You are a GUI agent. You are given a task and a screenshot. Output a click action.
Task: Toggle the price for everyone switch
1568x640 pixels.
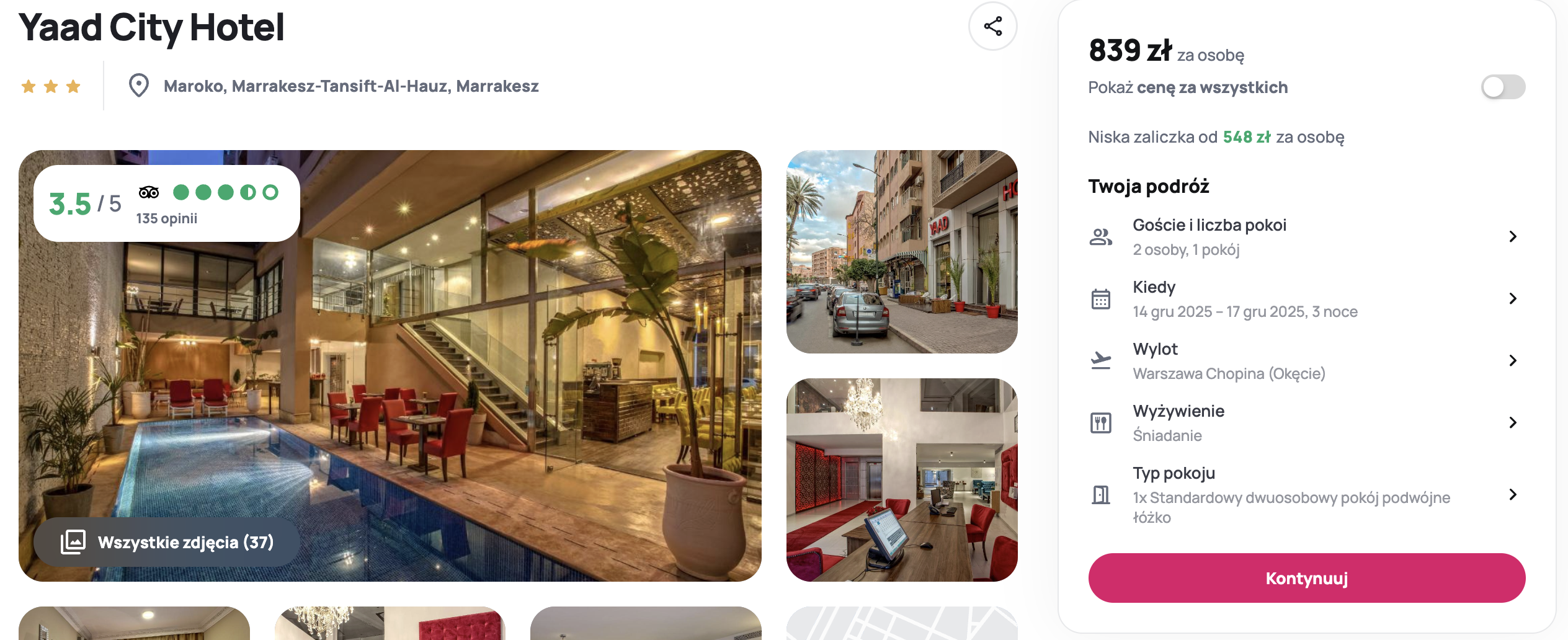click(x=1503, y=87)
